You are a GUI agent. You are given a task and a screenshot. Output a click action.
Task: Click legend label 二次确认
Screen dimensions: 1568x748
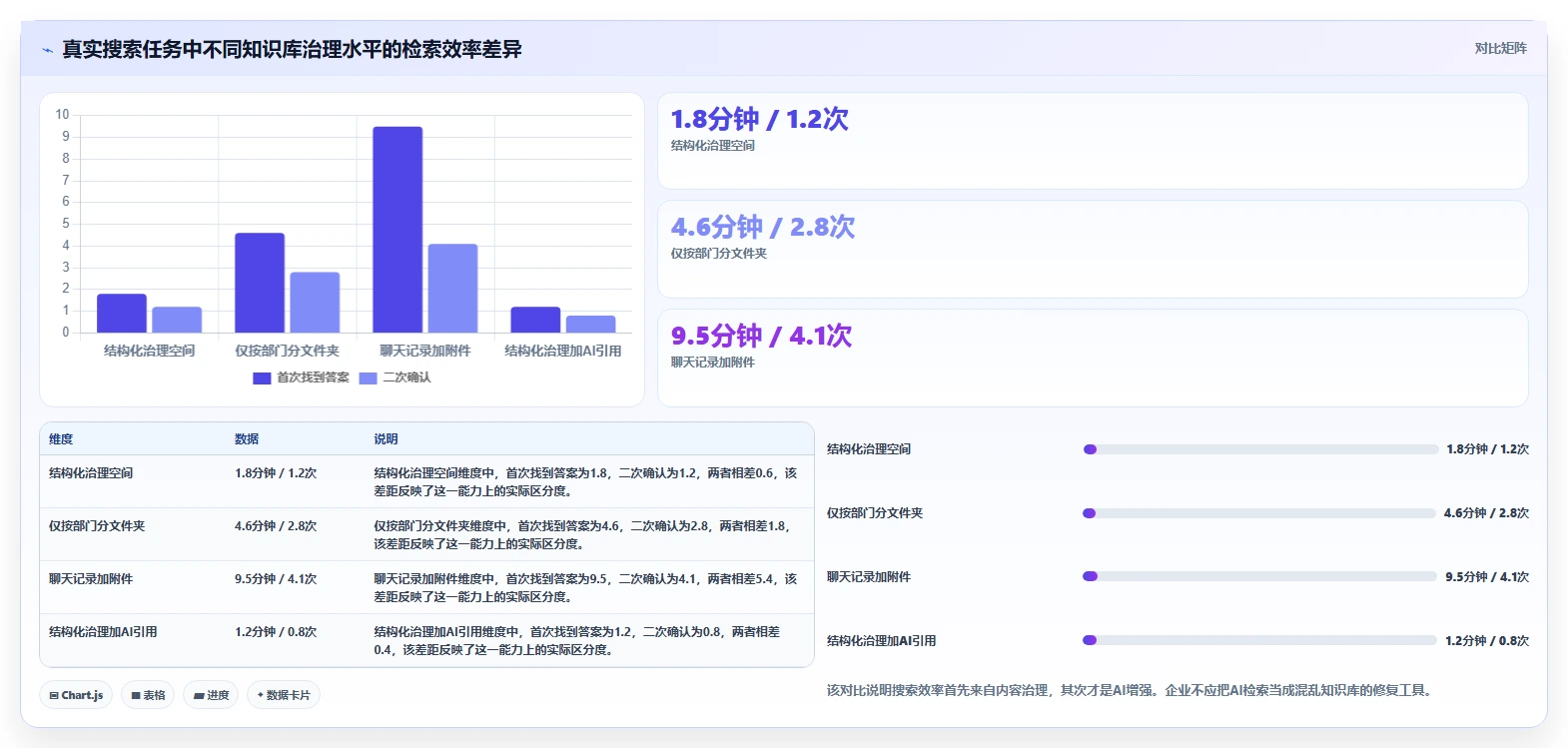[406, 377]
